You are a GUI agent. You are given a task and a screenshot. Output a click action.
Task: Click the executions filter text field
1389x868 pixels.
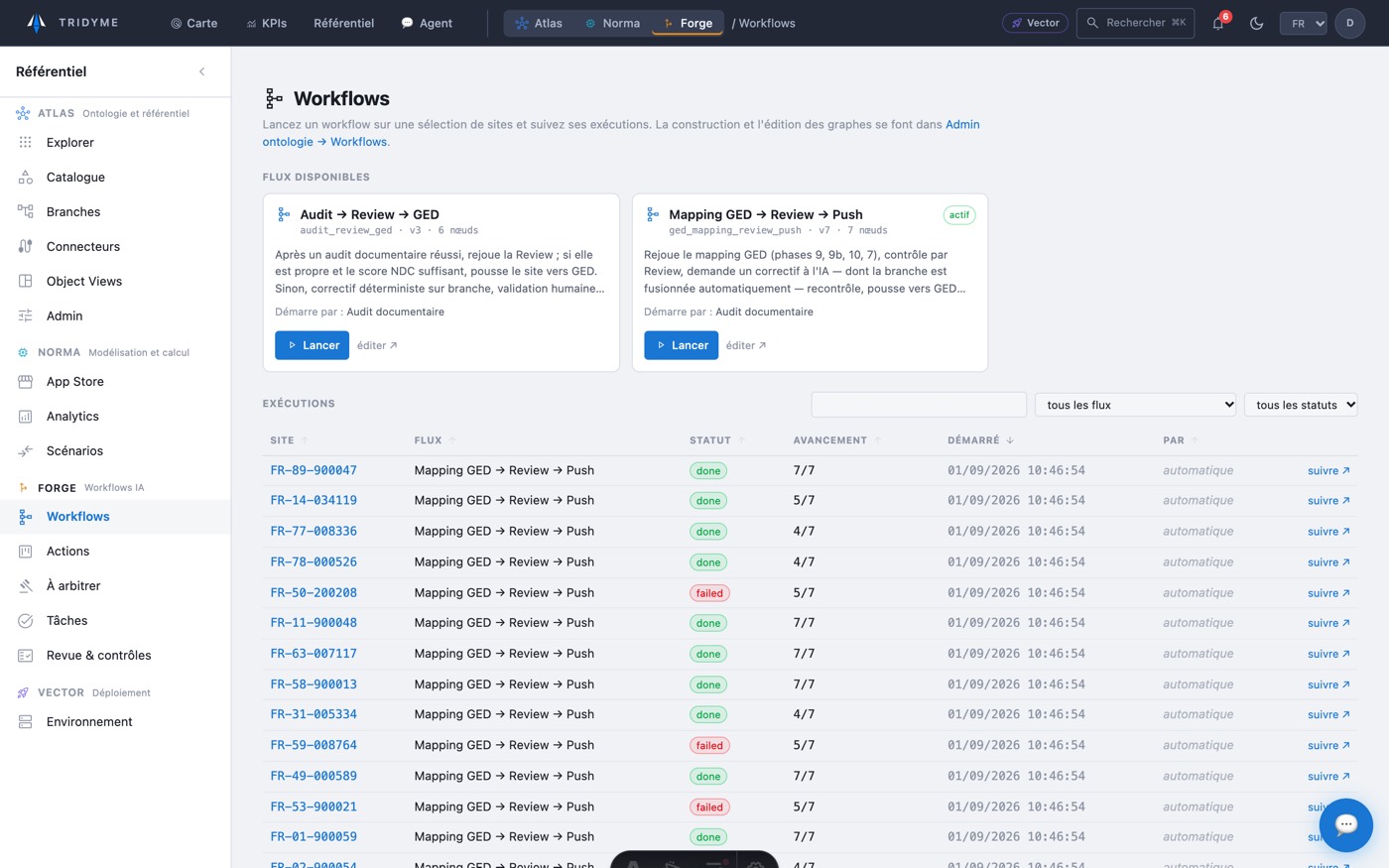919,405
